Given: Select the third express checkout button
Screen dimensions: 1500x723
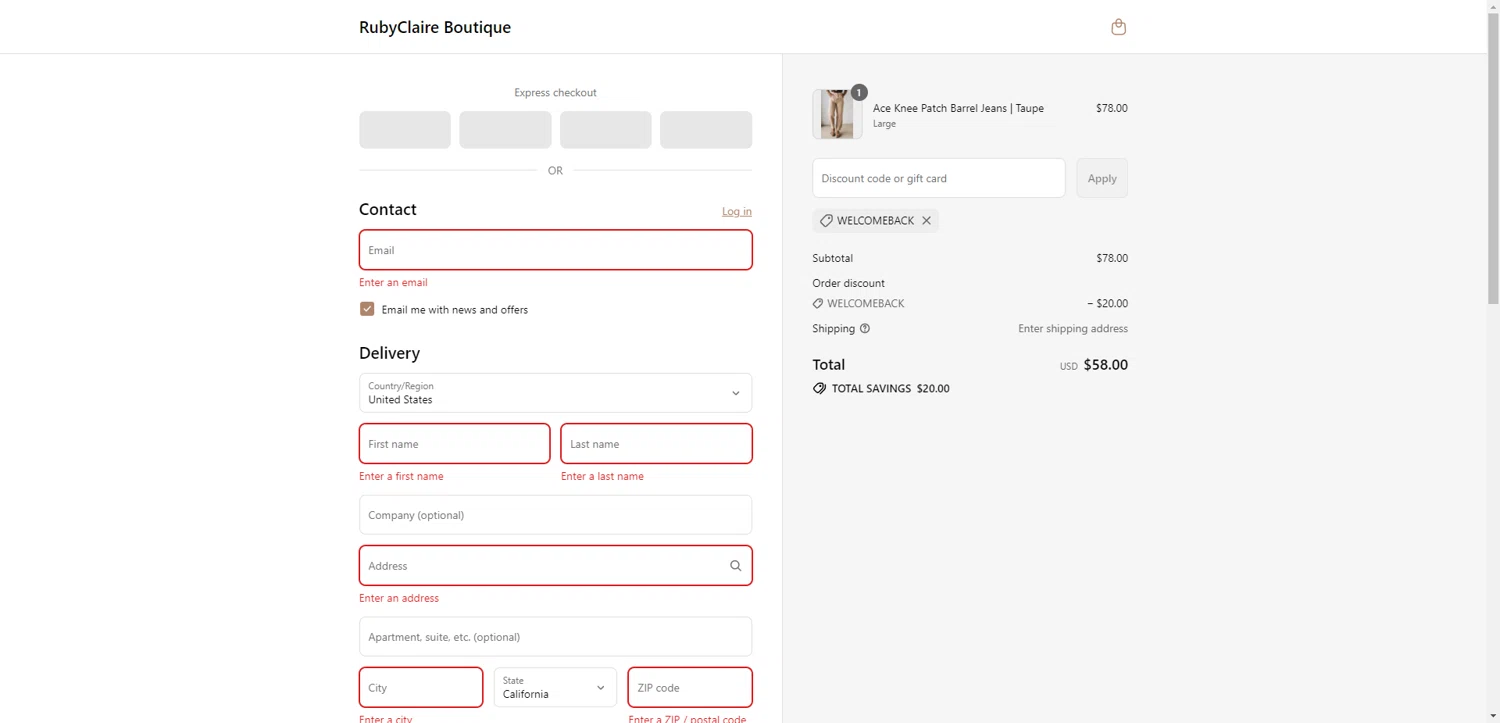Looking at the screenshot, I should click(x=606, y=130).
